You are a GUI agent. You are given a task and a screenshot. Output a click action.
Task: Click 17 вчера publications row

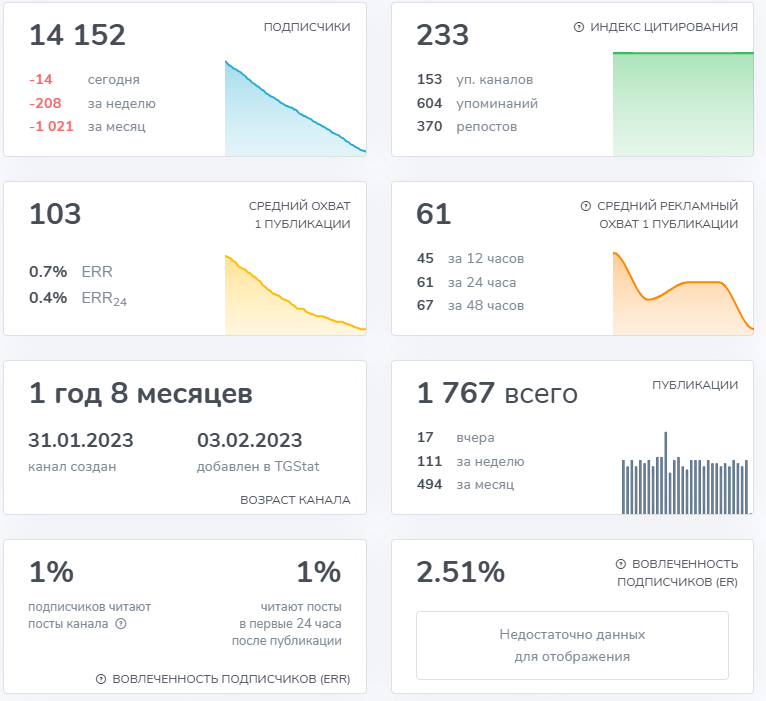(456, 438)
